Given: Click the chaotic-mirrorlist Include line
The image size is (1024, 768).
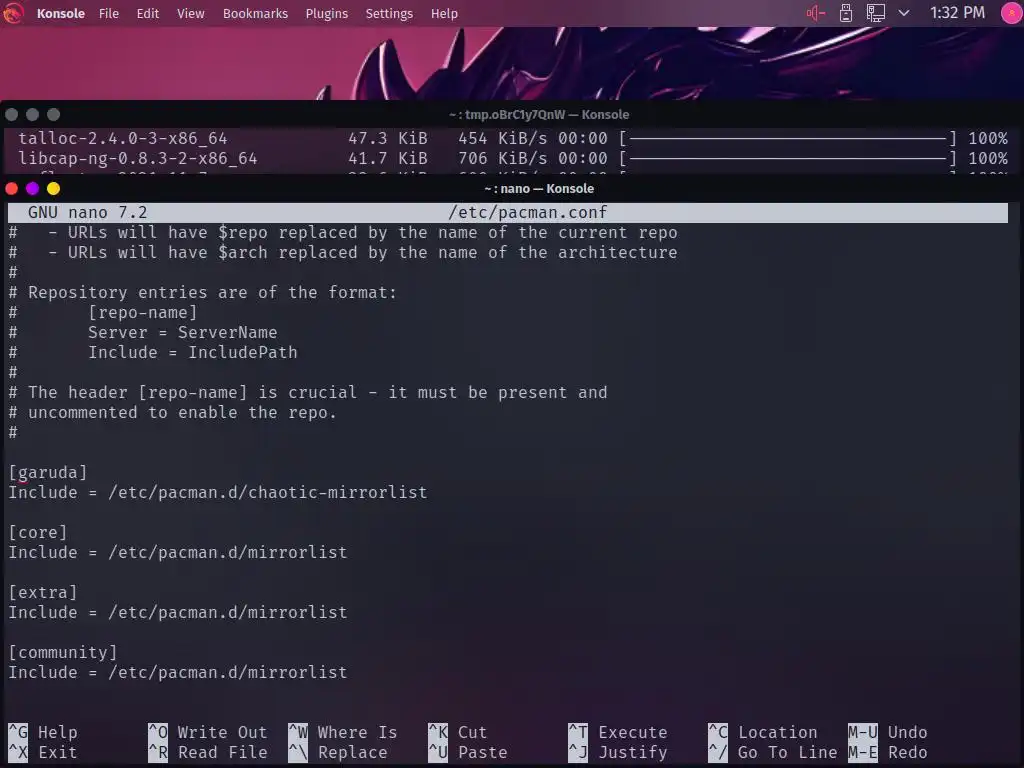Looking at the screenshot, I should click(217, 492).
